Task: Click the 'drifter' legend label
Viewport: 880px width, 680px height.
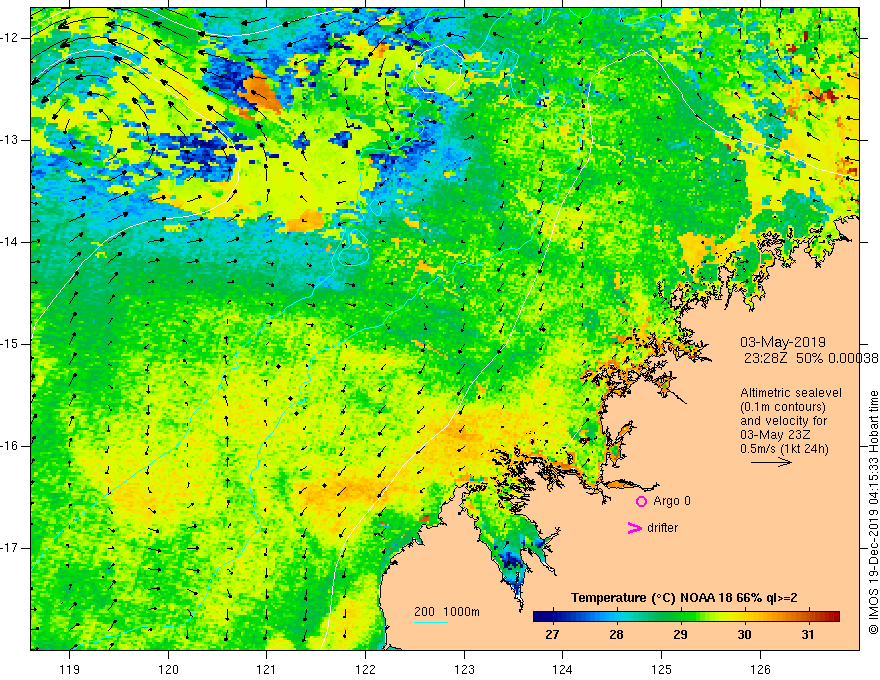Action: coord(662,528)
